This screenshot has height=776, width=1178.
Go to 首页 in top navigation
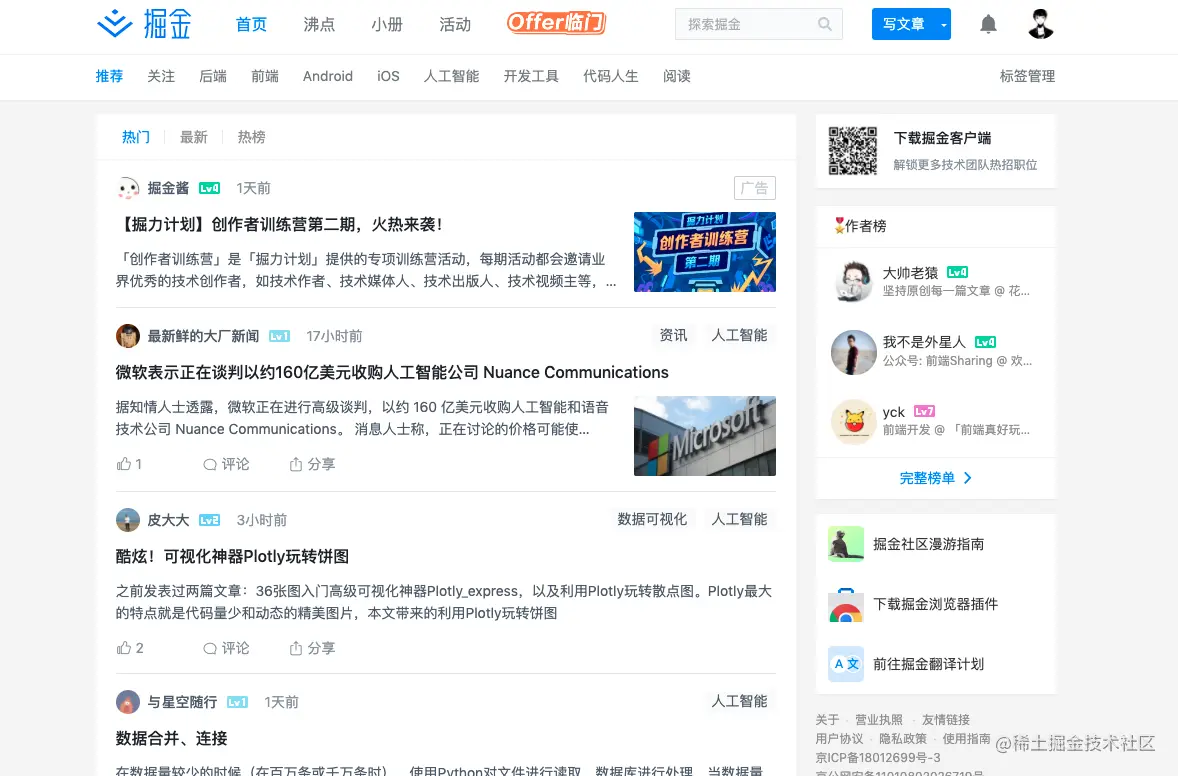[x=251, y=24]
